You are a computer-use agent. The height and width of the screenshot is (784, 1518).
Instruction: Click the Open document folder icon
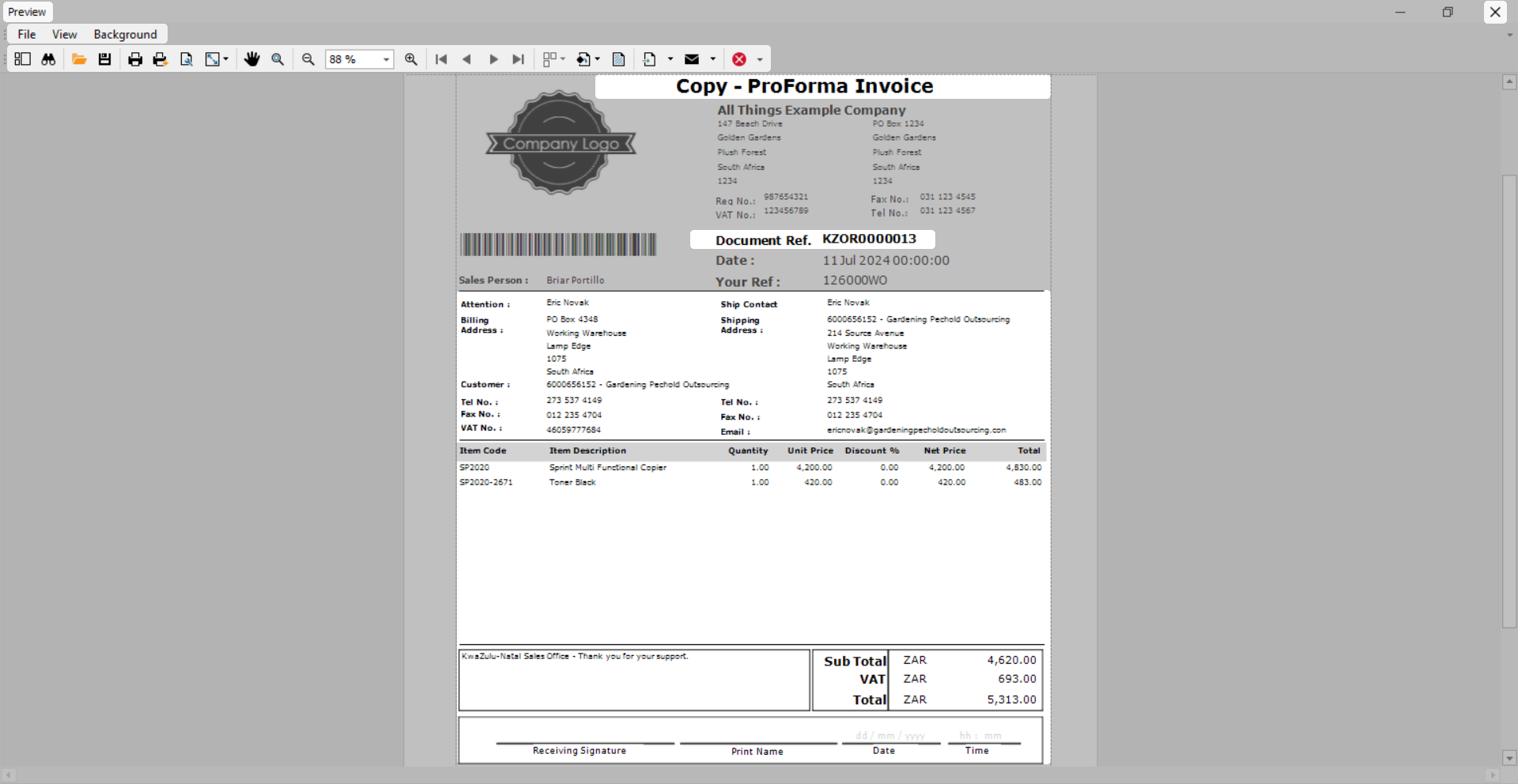[x=79, y=59]
